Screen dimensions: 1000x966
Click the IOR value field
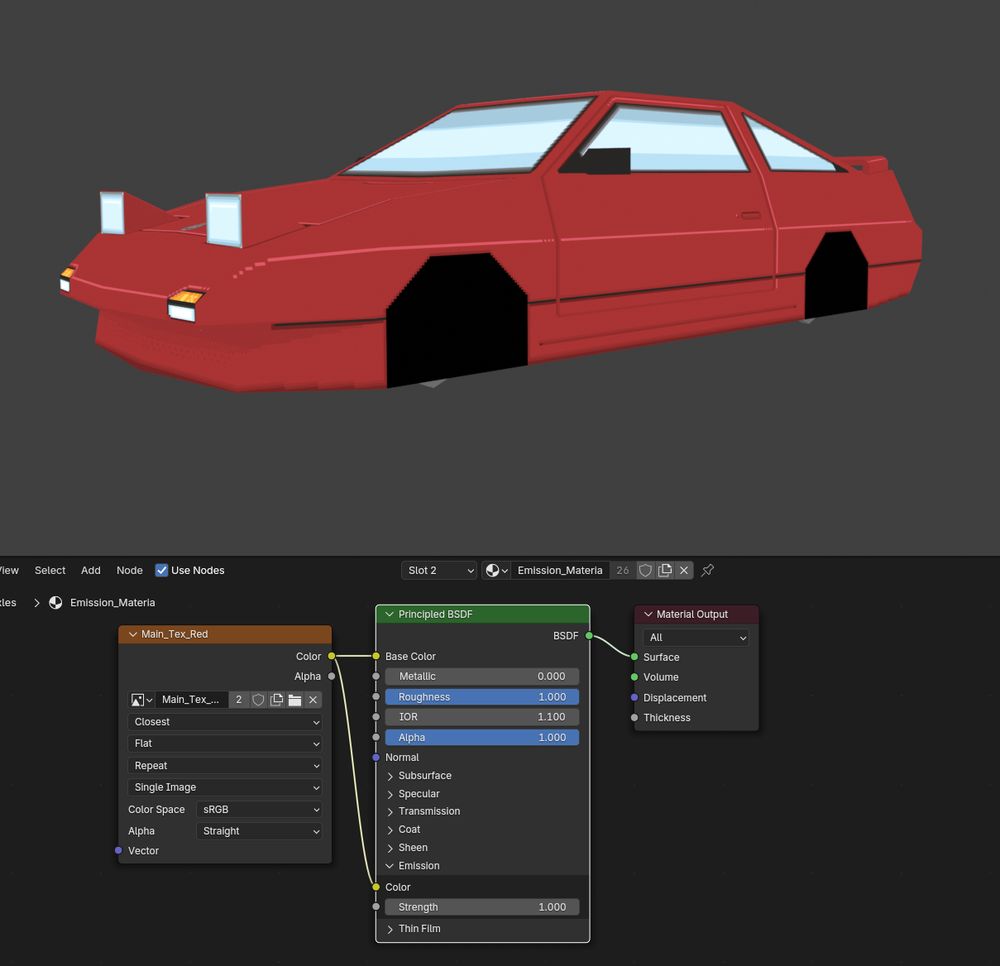[x=482, y=717]
